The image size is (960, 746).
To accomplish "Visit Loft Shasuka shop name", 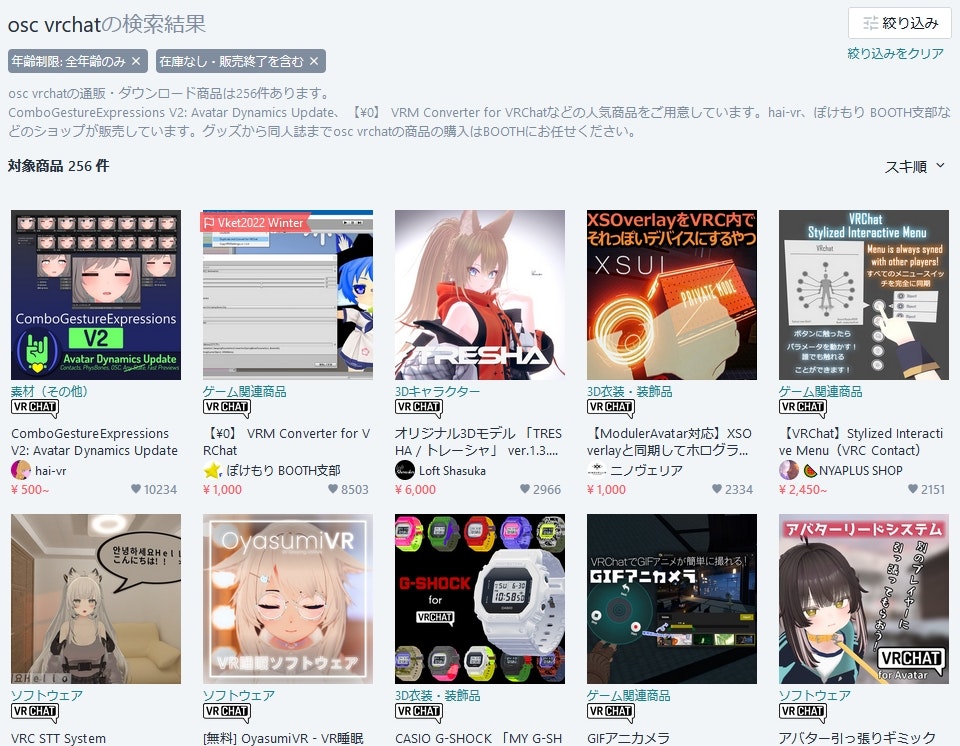I will click(x=452, y=470).
